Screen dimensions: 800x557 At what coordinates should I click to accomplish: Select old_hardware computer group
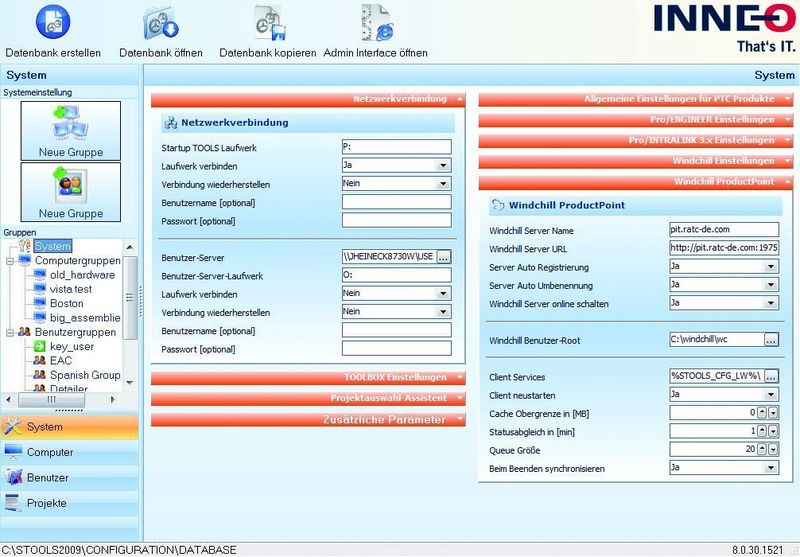tap(82, 274)
